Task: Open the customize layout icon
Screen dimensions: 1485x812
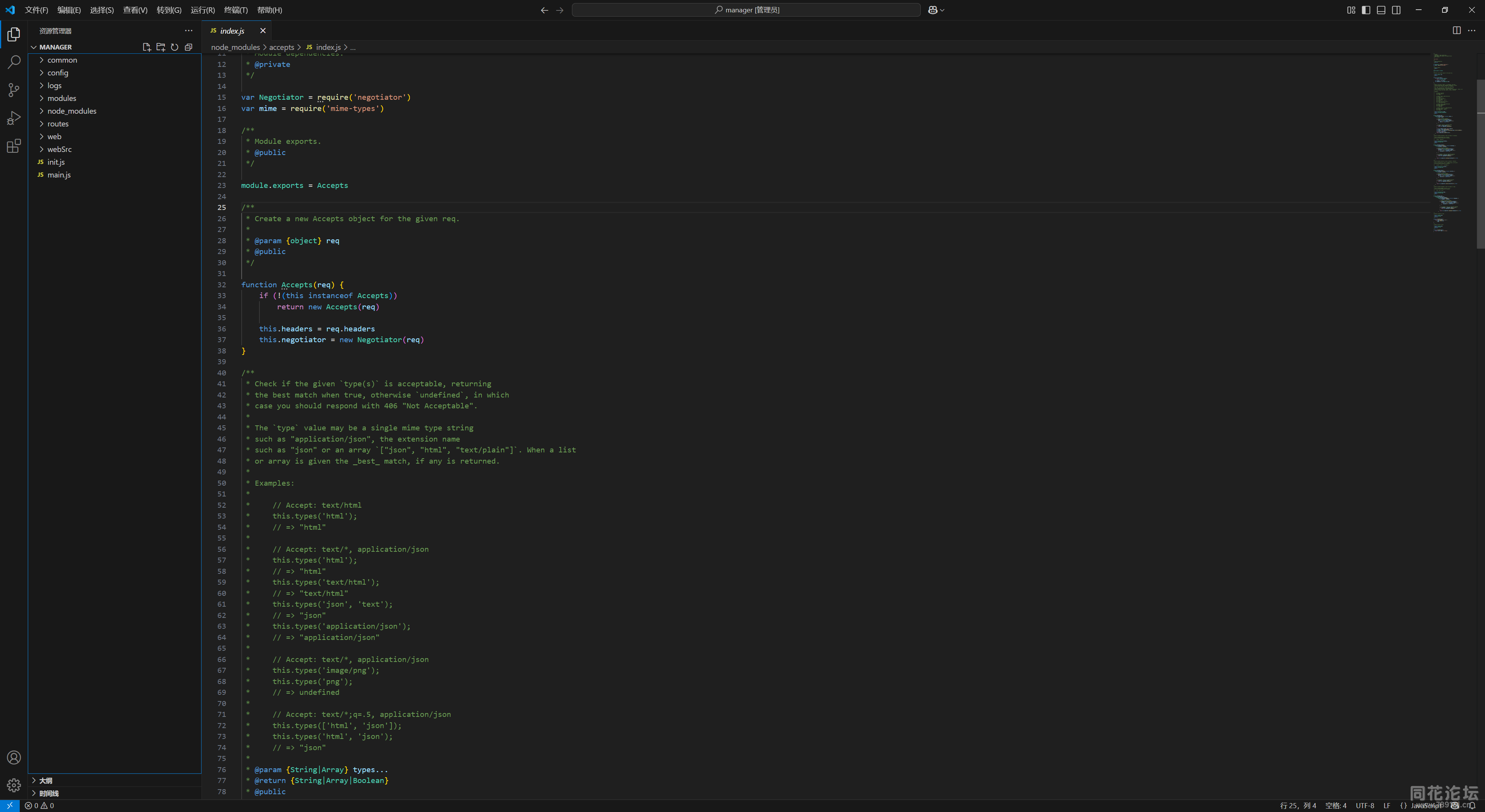Action: click(x=1351, y=10)
